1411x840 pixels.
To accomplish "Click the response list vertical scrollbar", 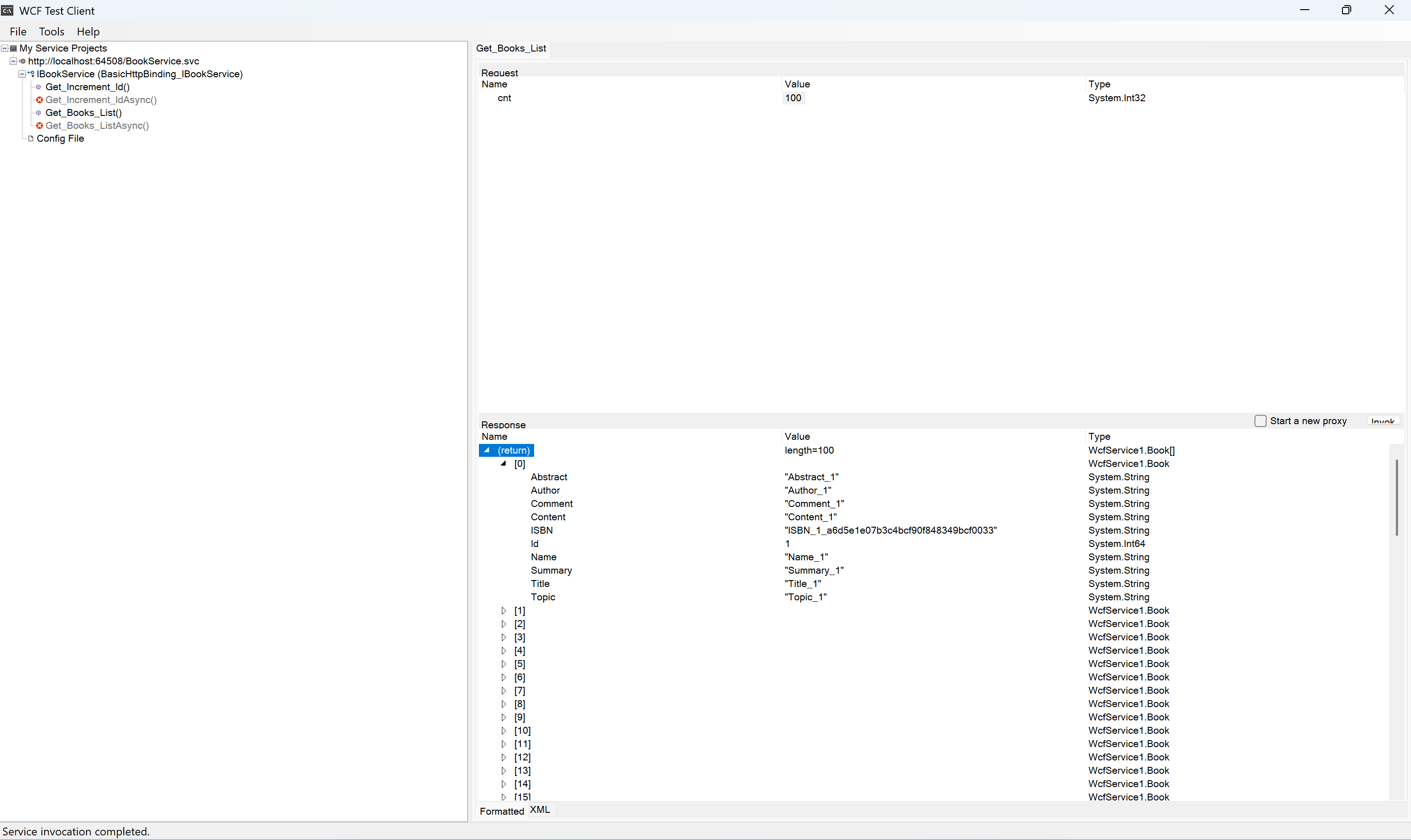I will pos(1396,623).
